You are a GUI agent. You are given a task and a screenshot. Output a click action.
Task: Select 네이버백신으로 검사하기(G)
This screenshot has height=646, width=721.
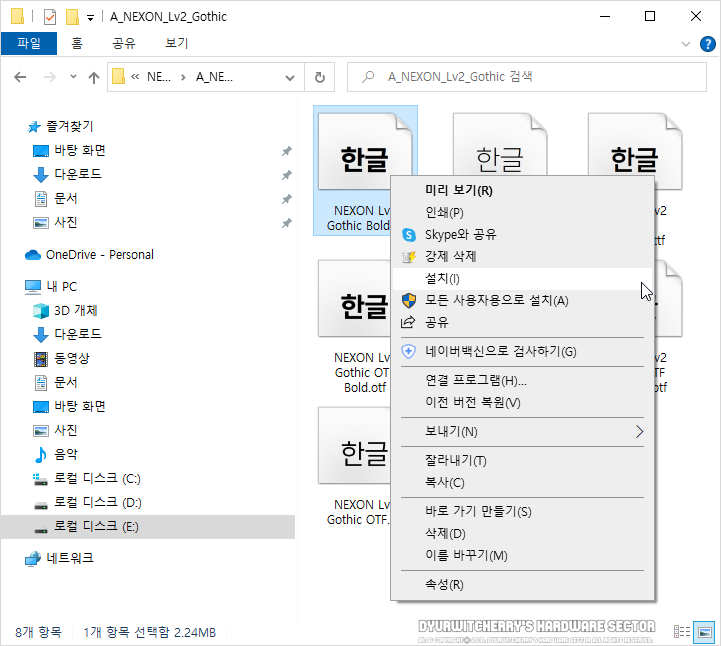click(x=522, y=352)
